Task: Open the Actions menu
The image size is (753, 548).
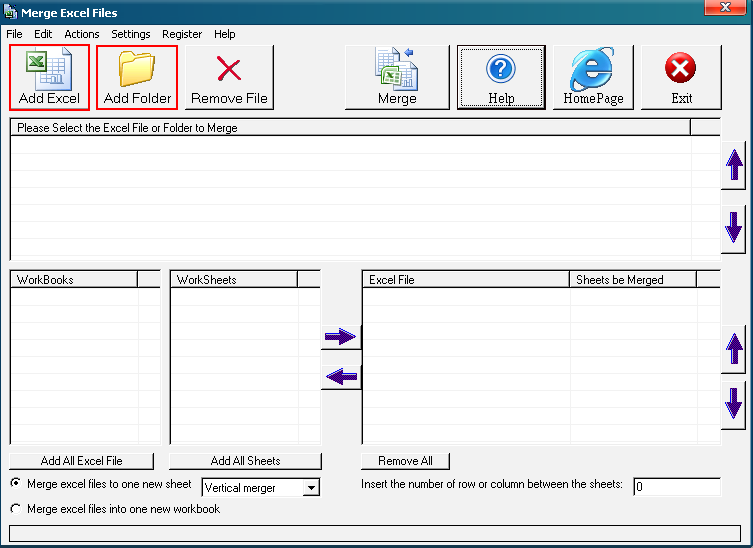Action: [x=82, y=34]
